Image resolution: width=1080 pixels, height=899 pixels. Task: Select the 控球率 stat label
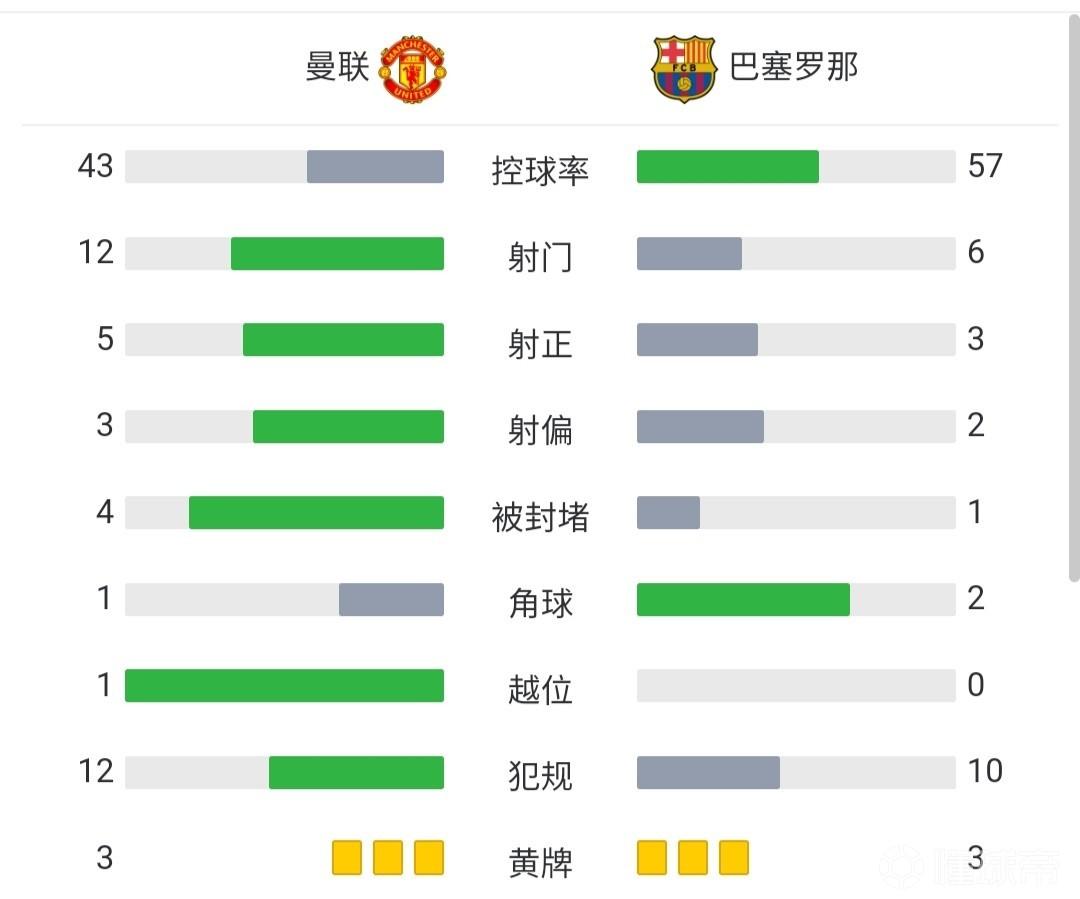click(x=540, y=170)
